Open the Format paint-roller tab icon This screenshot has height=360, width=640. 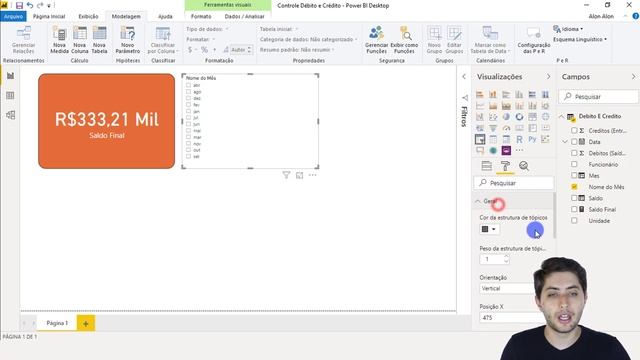pos(505,166)
